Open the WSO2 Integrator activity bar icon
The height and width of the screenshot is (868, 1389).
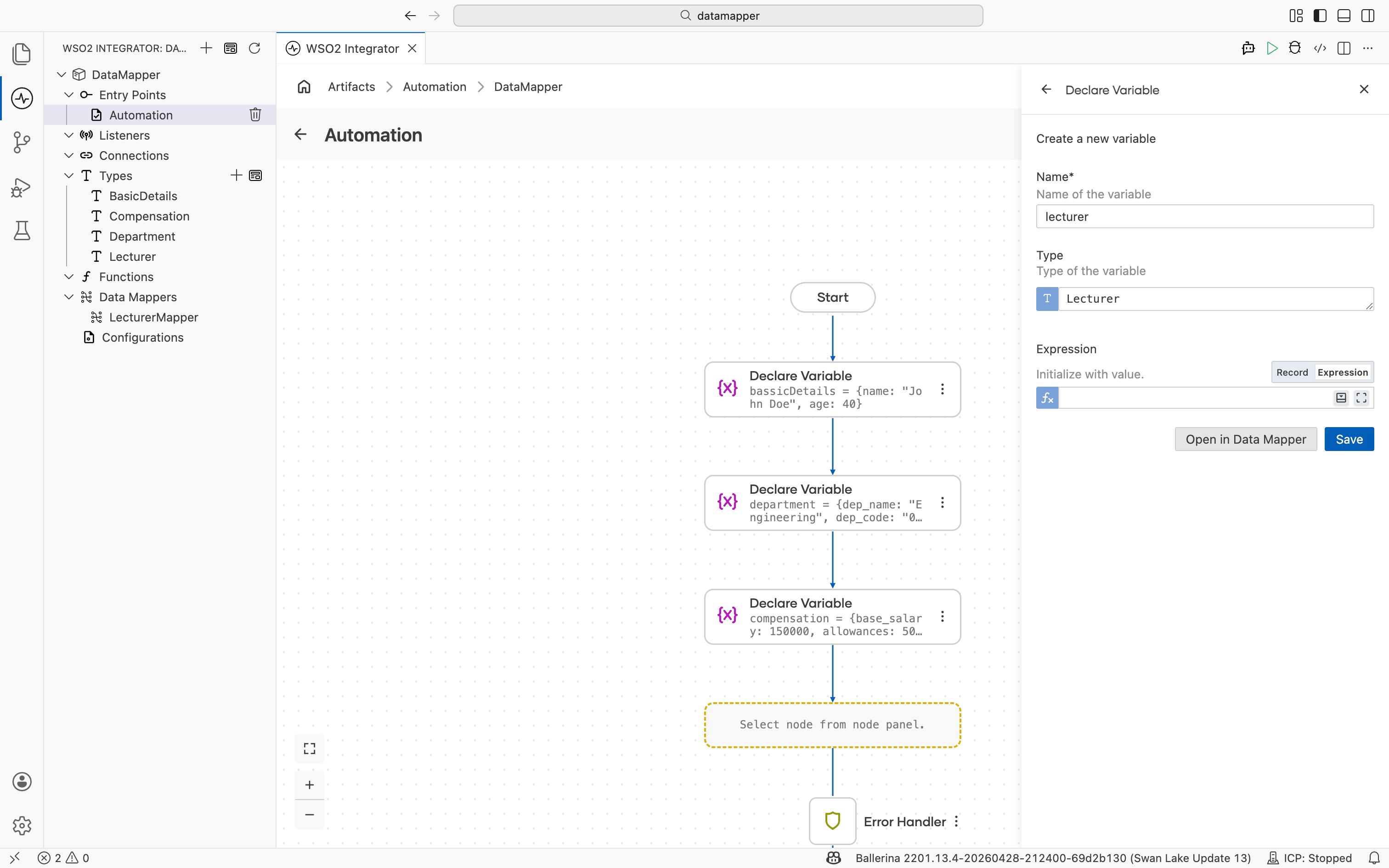tap(22, 98)
